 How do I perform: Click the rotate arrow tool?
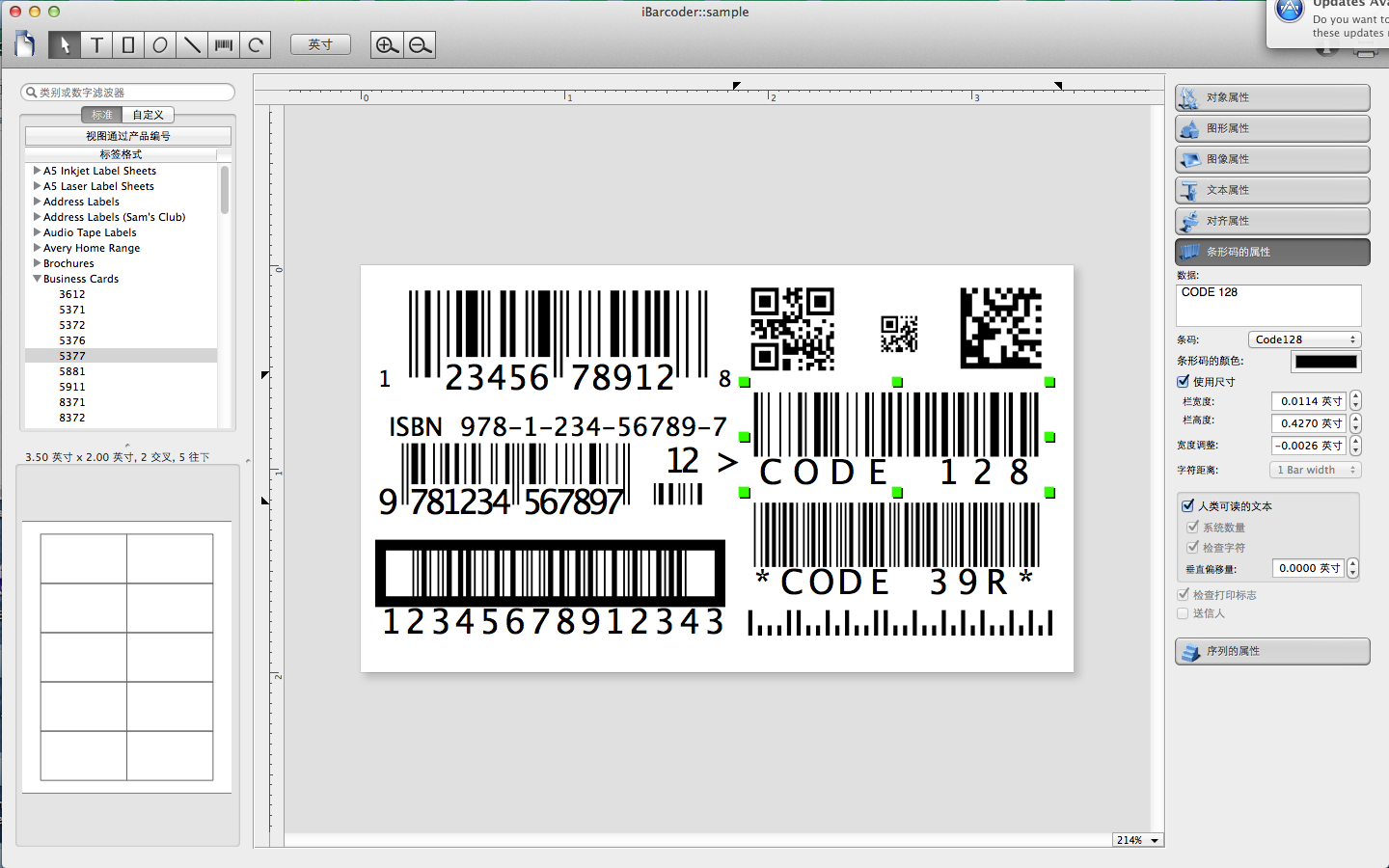256,45
